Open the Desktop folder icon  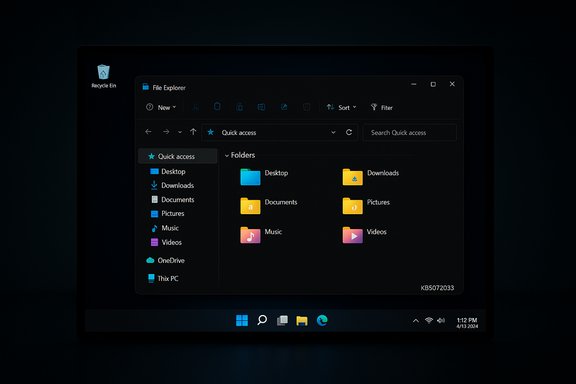[x=250, y=177]
